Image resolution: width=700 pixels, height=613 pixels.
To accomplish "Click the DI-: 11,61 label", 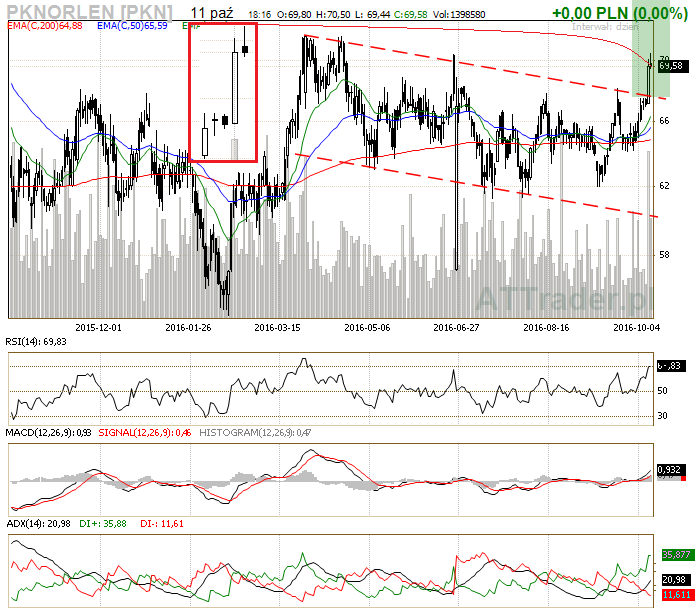I will [x=162, y=524].
